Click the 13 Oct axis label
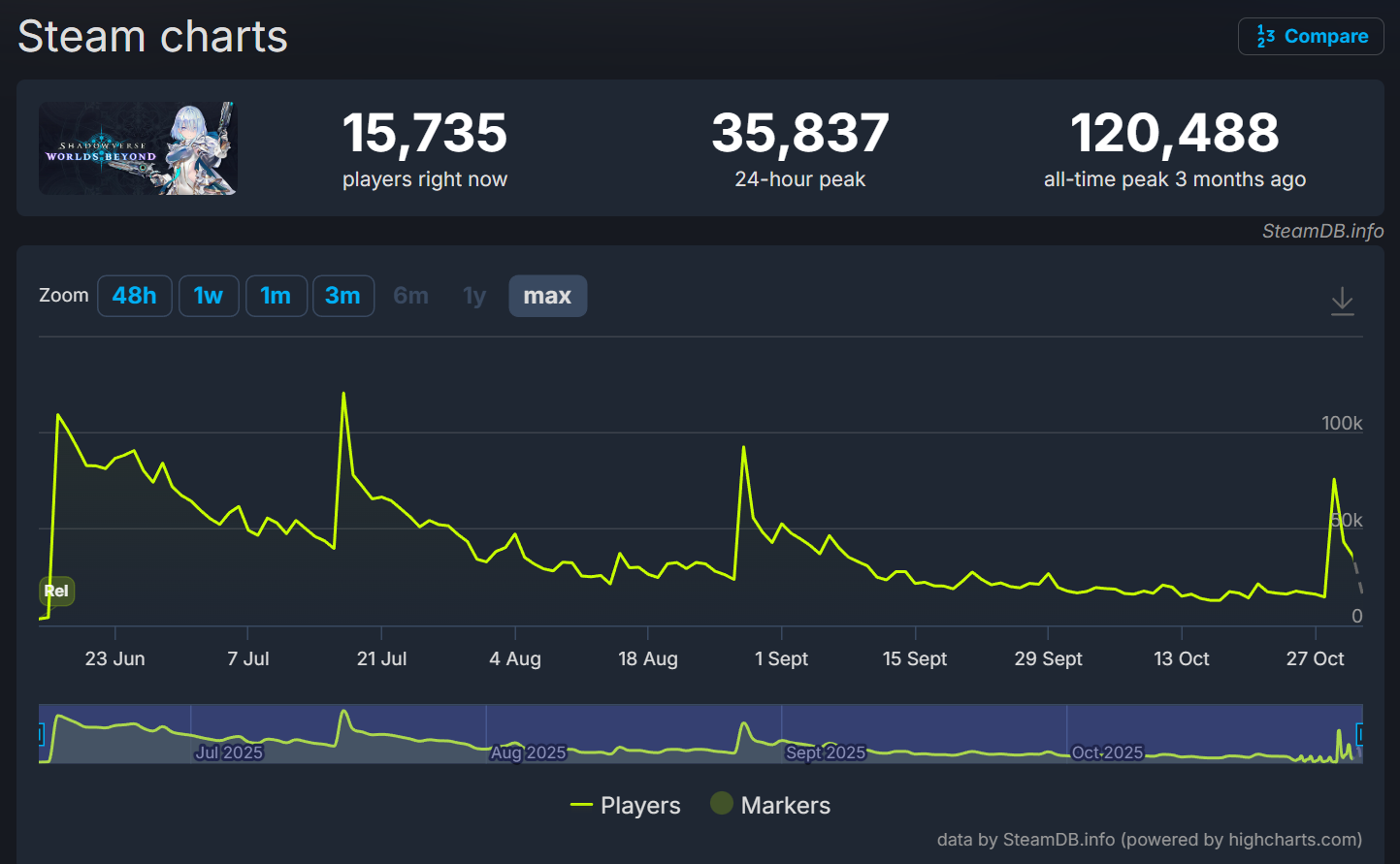 click(1182, 658)
